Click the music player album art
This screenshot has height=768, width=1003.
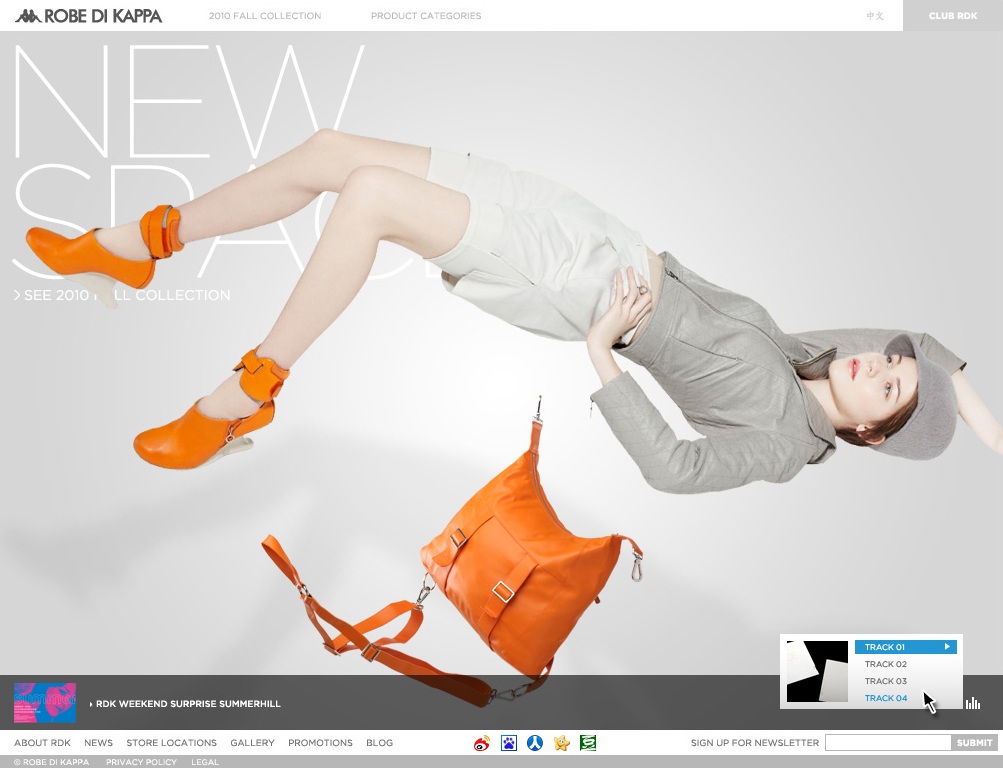(x=817, y=671)
